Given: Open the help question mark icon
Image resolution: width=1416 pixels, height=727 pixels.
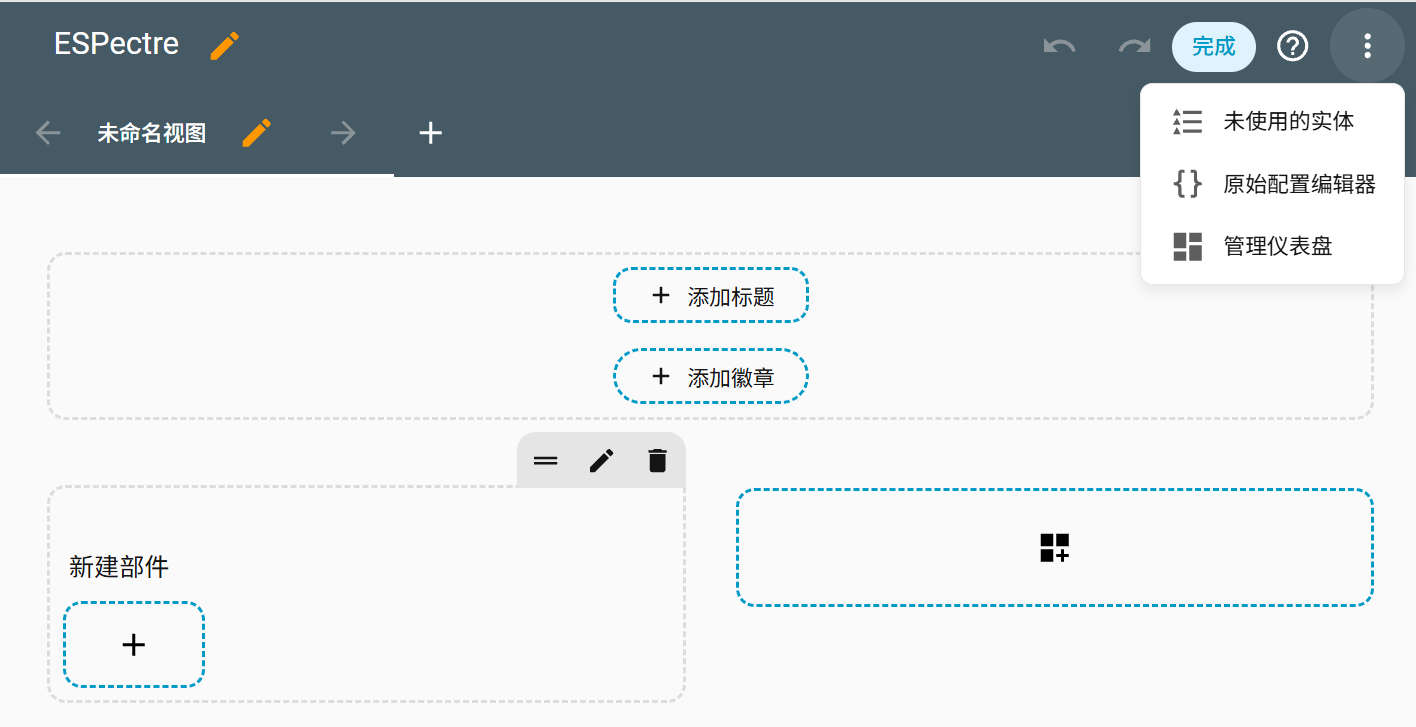Looking at the screenshot, I should click(1293, 46).
